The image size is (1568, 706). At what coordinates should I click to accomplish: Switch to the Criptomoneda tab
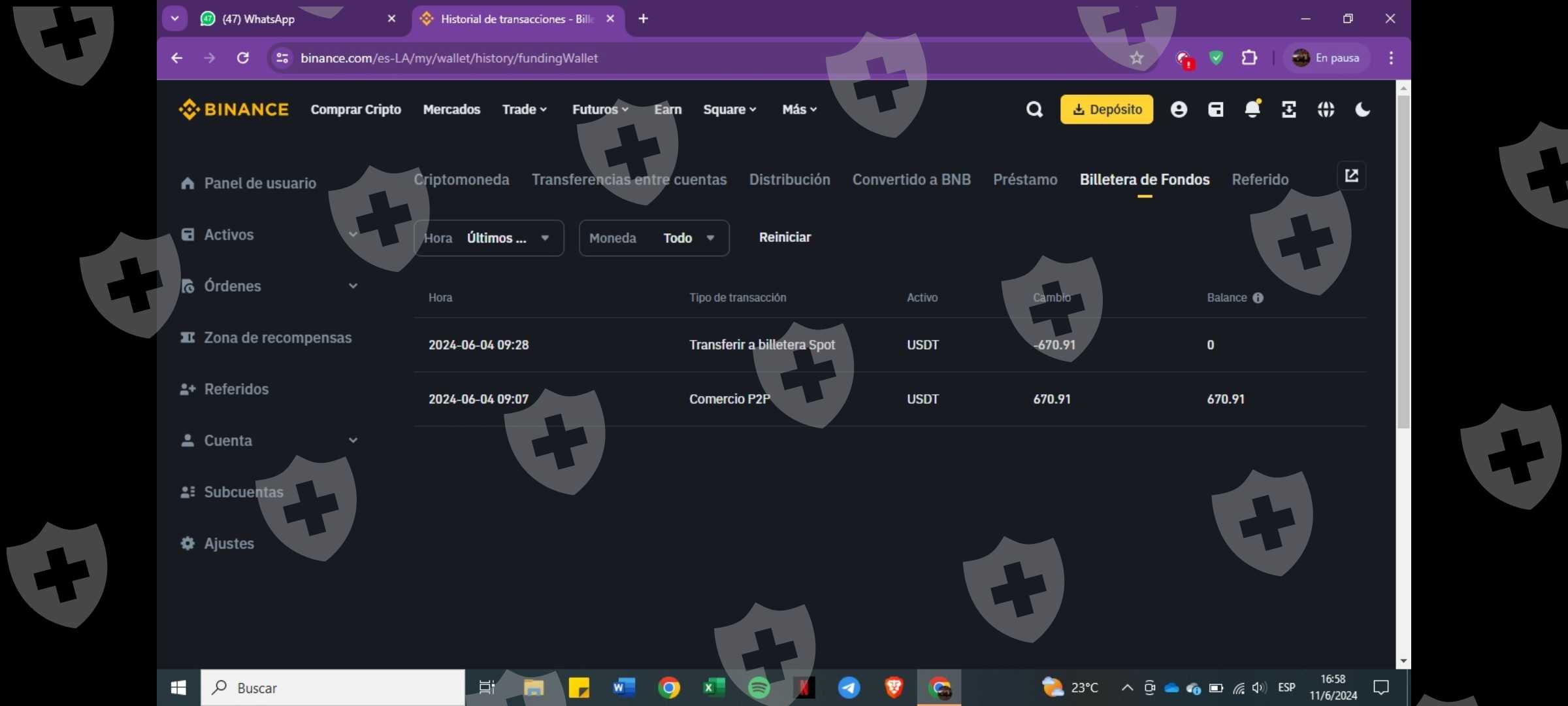point(461,180)
